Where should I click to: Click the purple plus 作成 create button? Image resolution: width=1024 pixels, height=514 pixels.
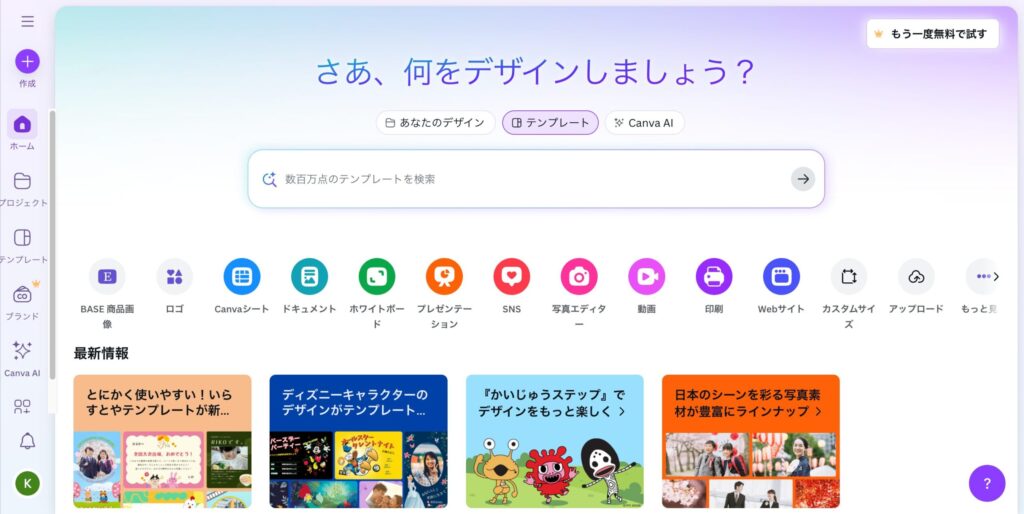(27, 62)
